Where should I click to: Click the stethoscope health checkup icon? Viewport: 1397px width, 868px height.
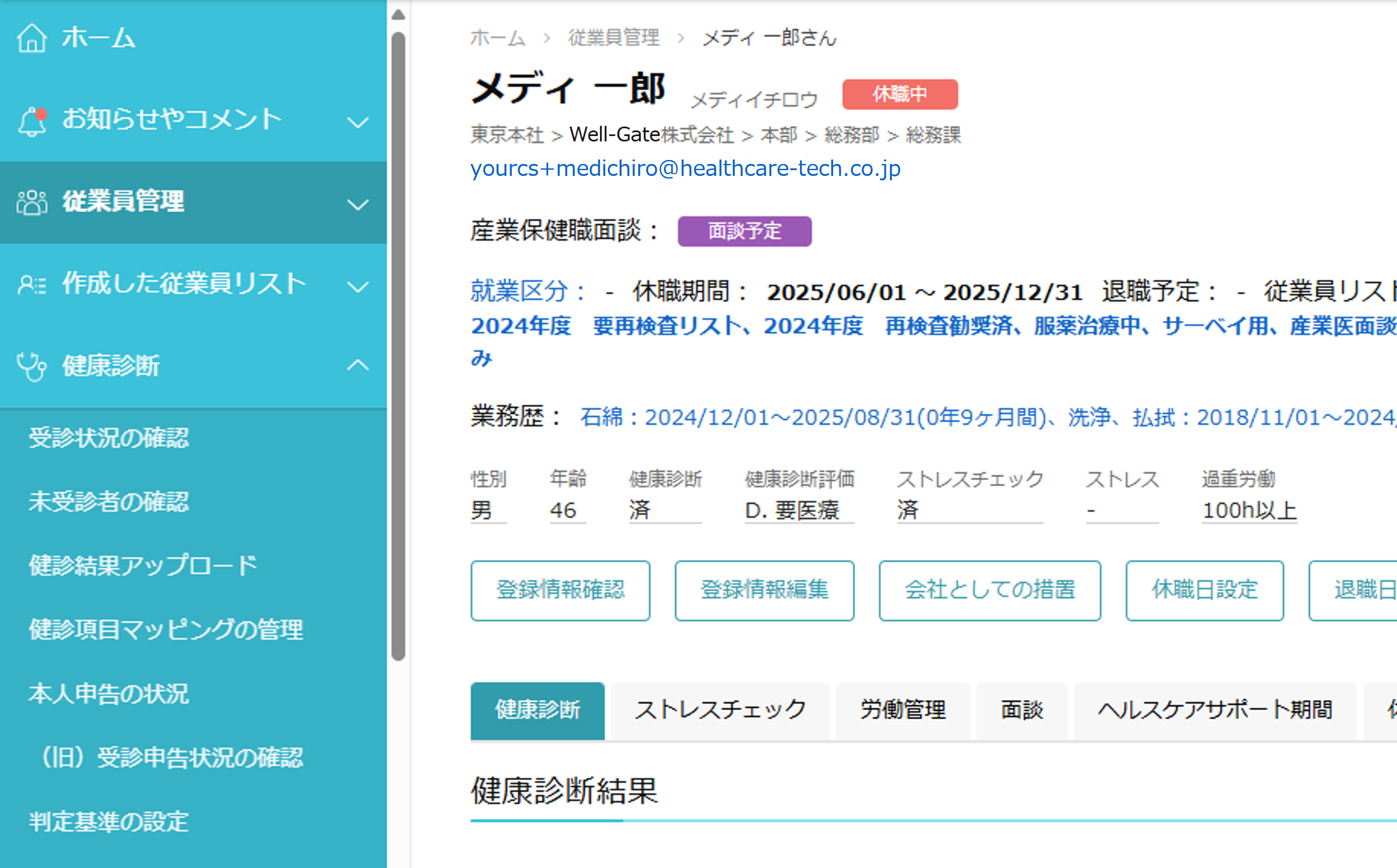click(31, 366)
